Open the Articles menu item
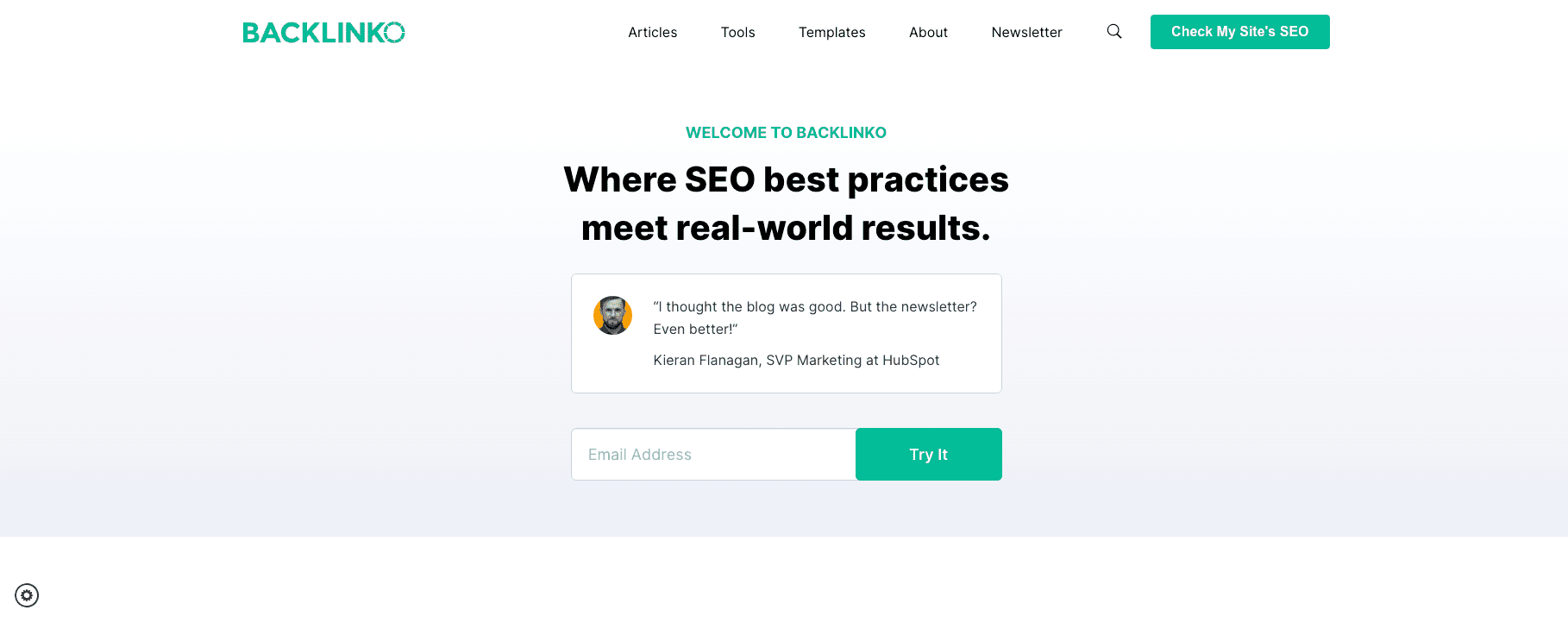Screen dimensions: 1568x629 point(652,33)
